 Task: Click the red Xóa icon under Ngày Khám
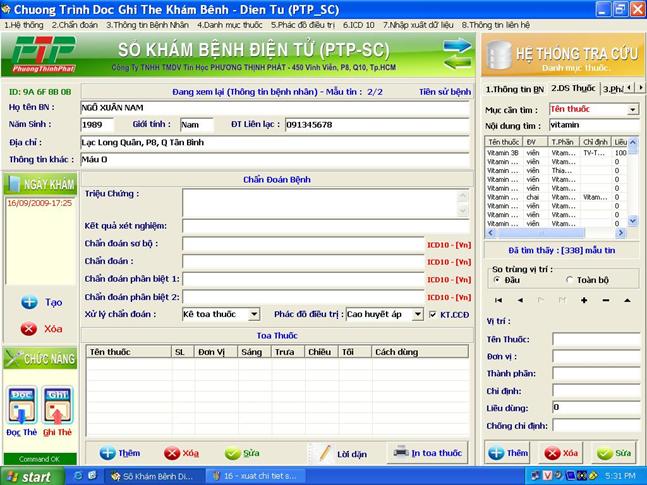pos(29,328)
